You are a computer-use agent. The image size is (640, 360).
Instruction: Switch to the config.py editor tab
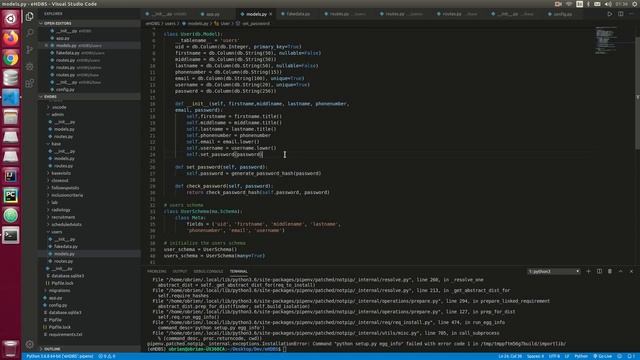pos(562,14)
